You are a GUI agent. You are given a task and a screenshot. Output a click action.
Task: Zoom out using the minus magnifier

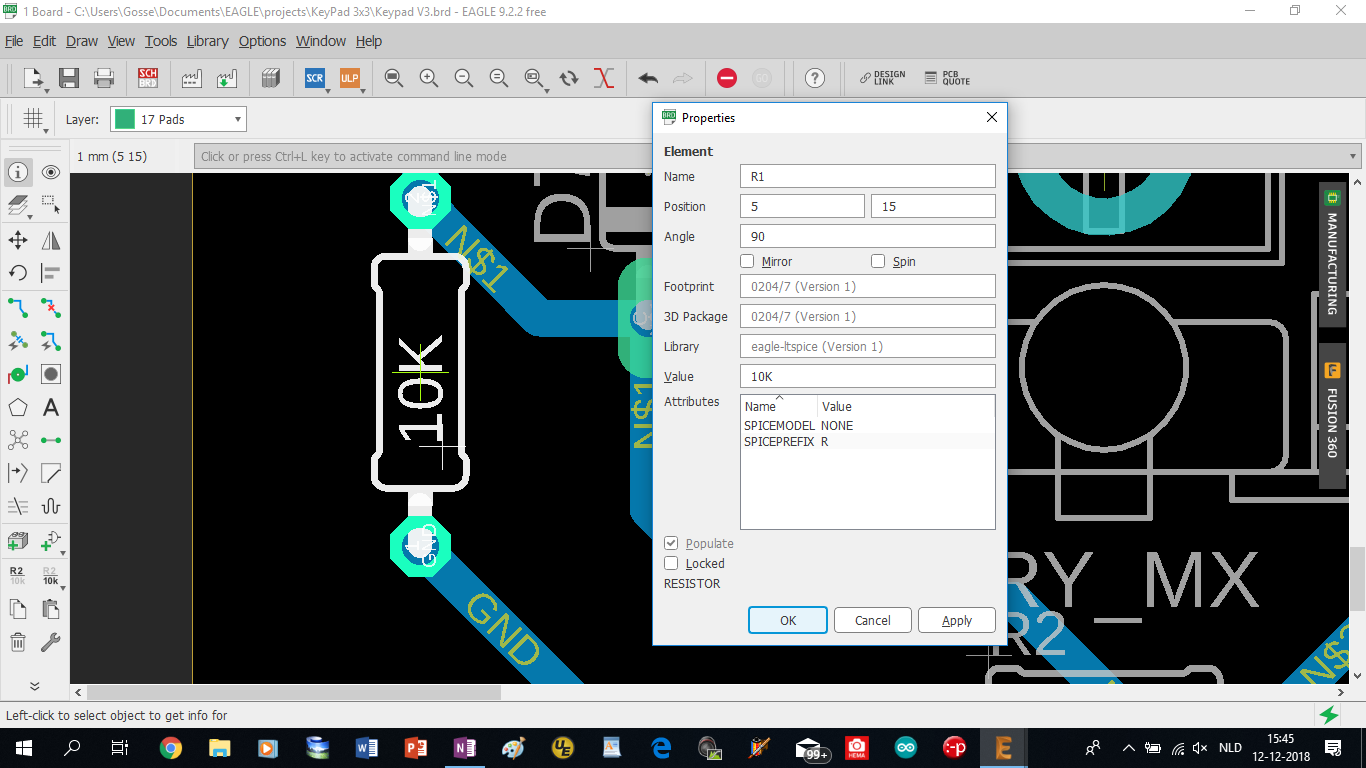[x=464, y=78]
